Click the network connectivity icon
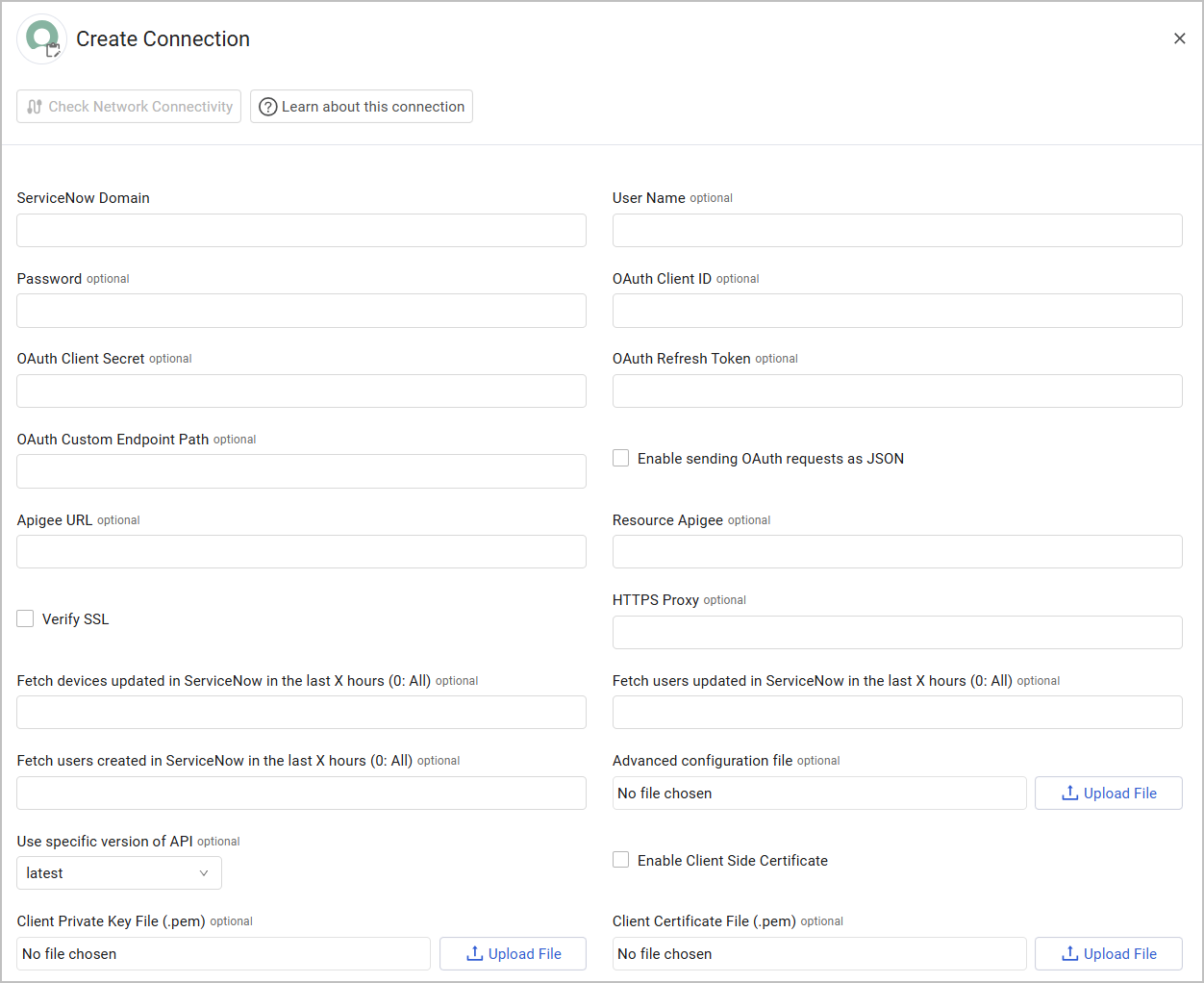The width and height of the screenshot is (1204, 983). (35, 107)
